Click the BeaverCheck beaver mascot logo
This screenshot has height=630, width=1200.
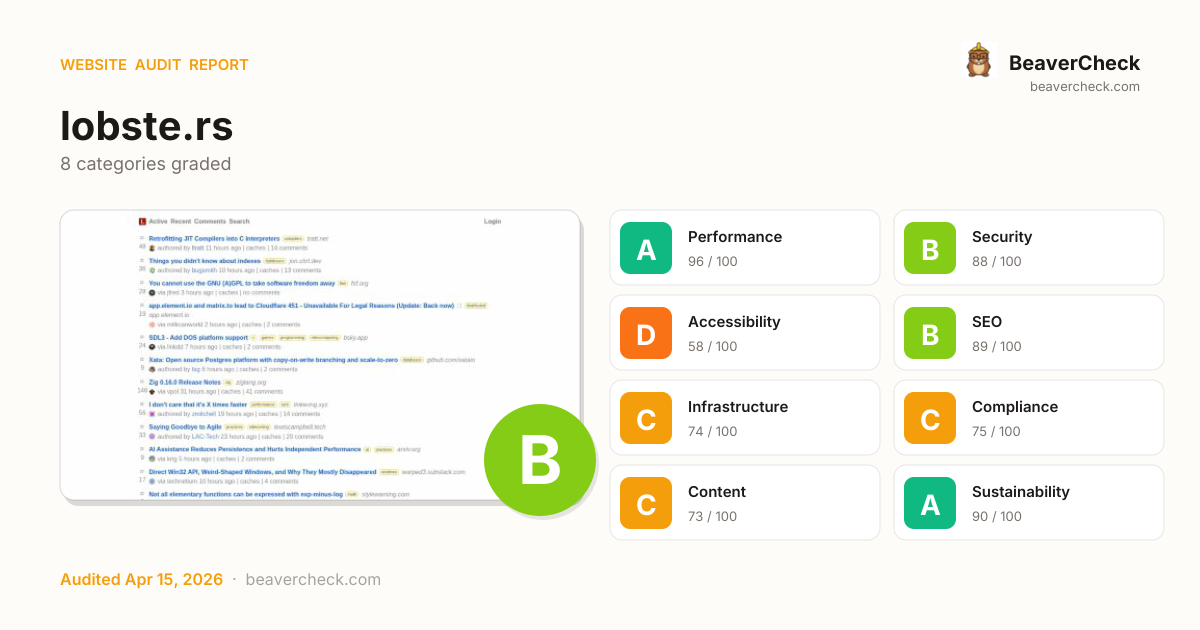pyautogui.click(x=978, y=61)
